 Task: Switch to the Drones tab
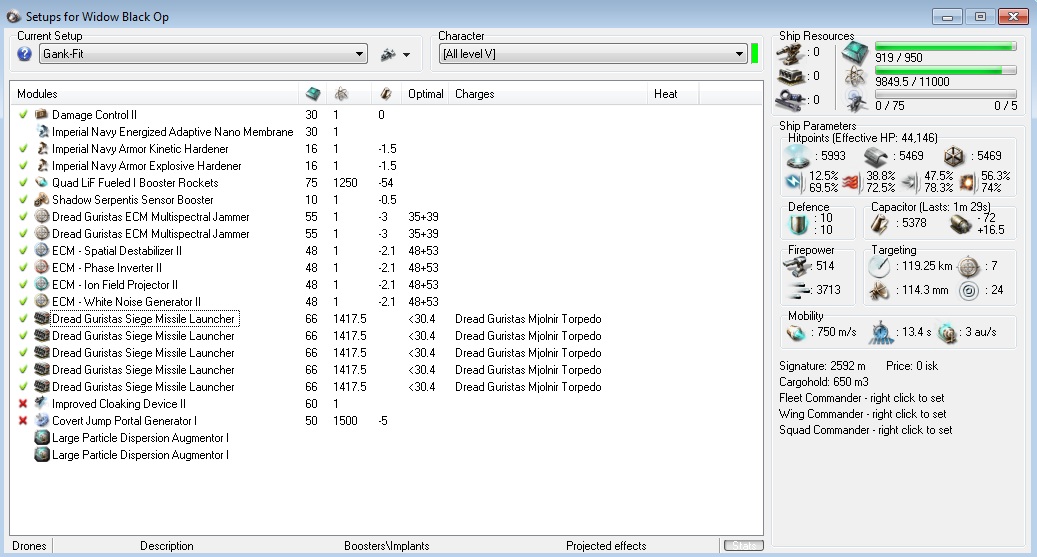coord(27,546)
